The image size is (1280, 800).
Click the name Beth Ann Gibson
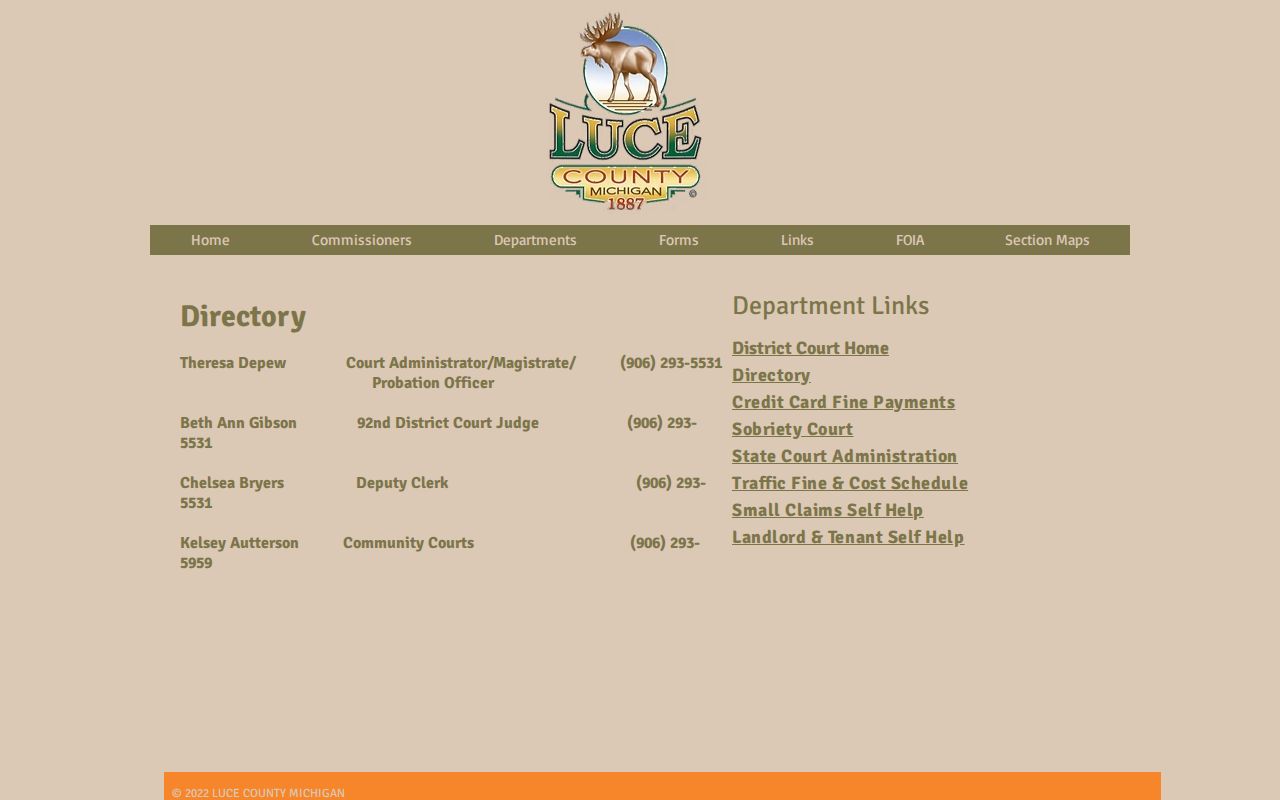pyautogui.click(x=238, y=423)
